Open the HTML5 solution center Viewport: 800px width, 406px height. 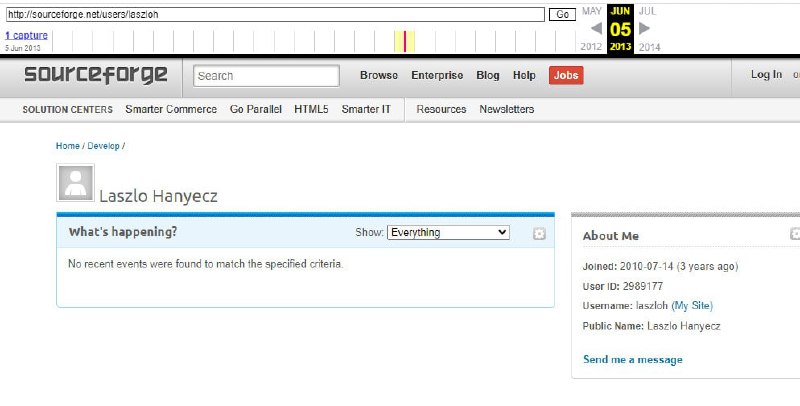(x=311, y=109)
